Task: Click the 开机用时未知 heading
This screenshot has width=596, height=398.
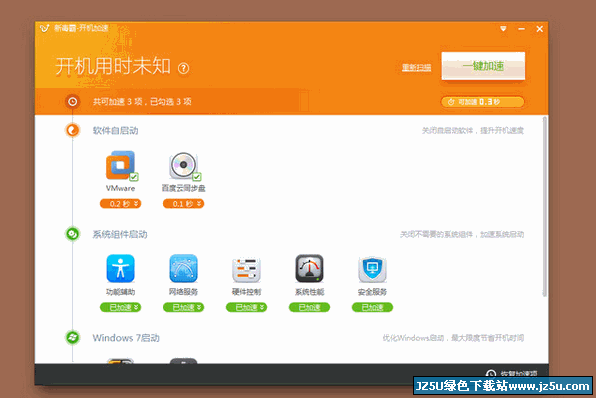Action: point(113,66)
